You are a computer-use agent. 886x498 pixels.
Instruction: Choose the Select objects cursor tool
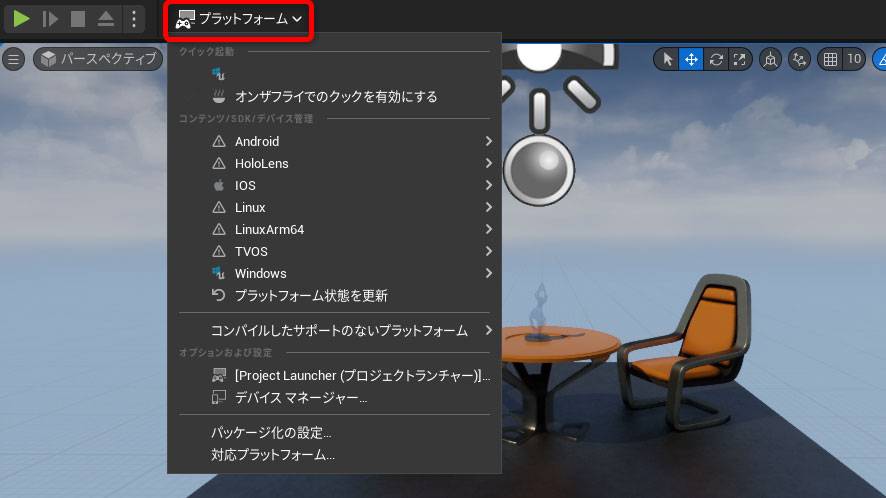[667, 59]
